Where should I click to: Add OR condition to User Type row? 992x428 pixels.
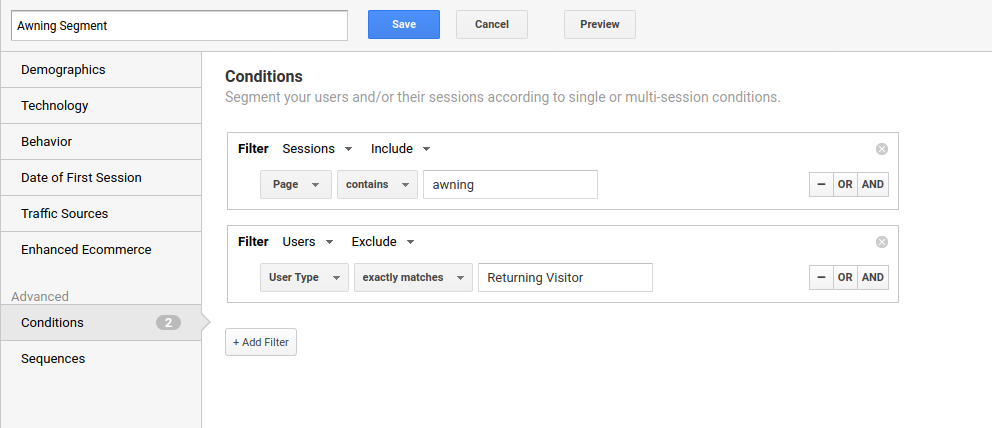tap(845, 278)
